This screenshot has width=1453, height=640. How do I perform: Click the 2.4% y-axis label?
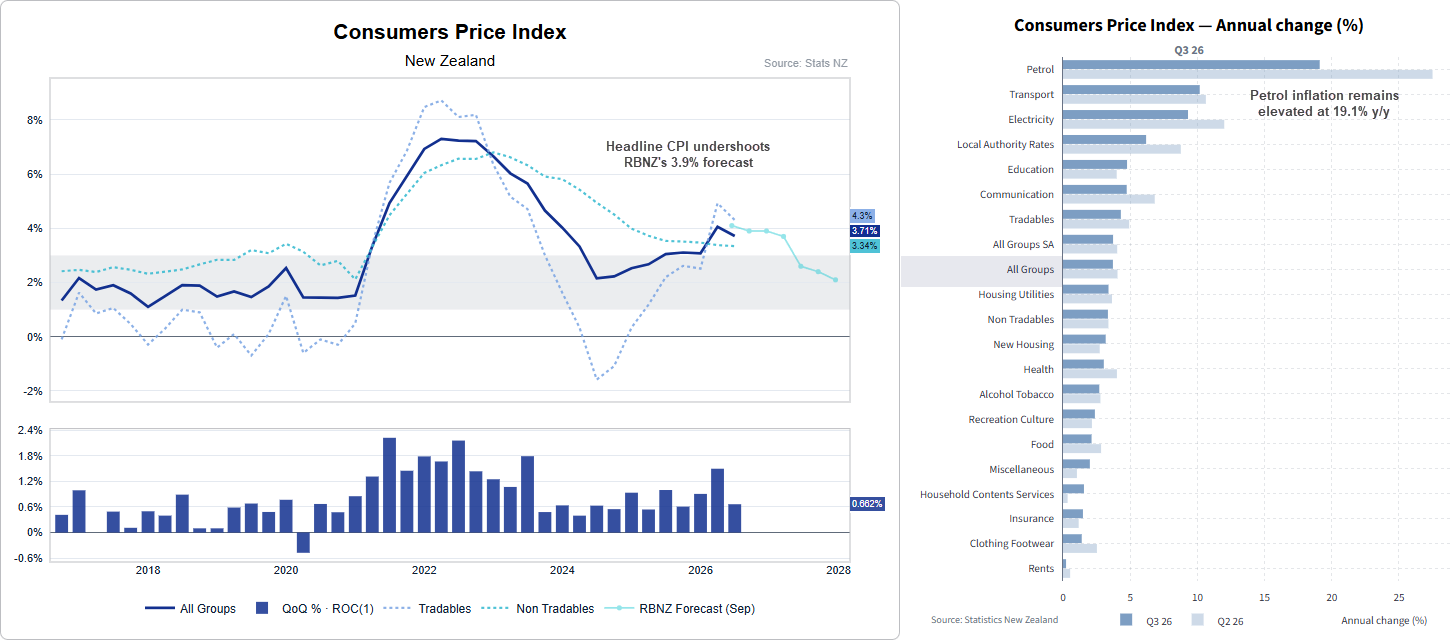(30, 431)
